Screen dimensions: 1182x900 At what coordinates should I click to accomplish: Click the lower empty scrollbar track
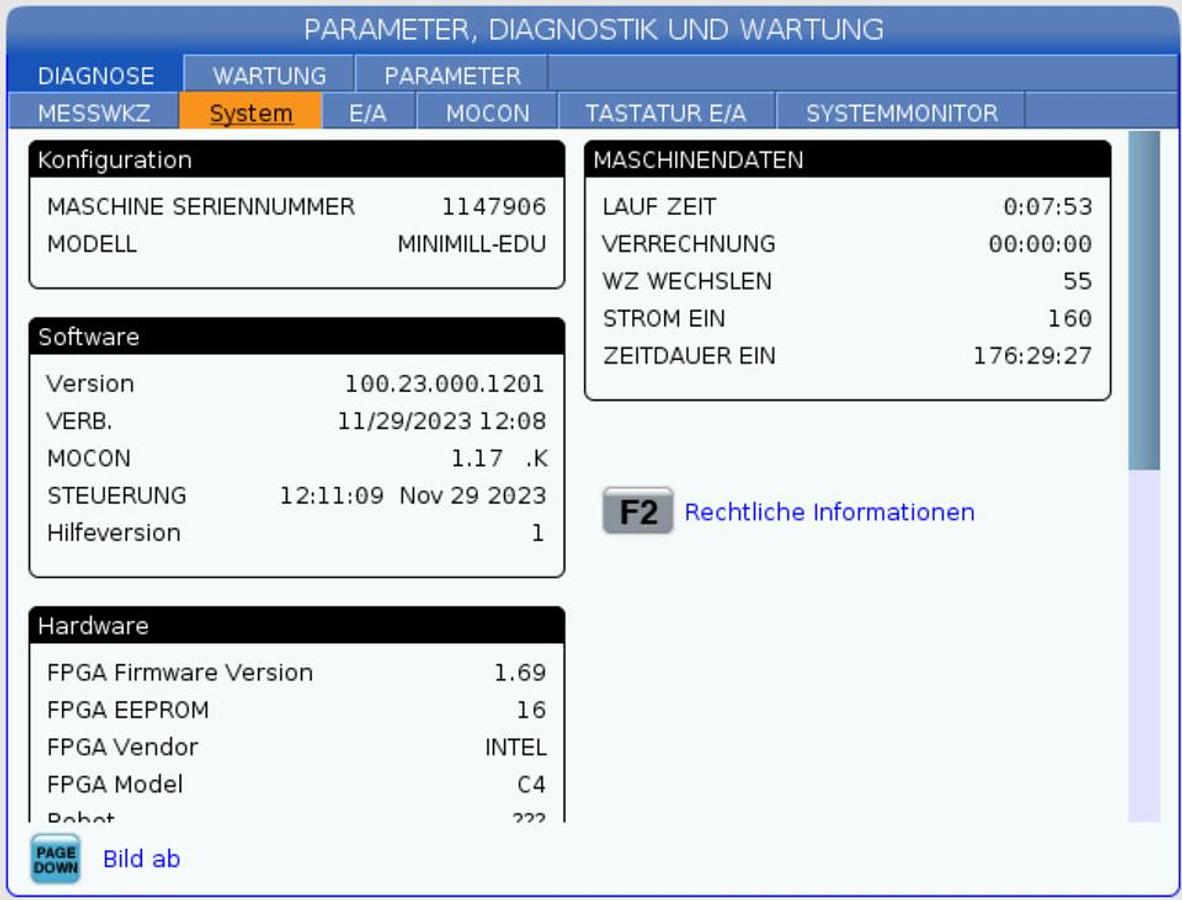(1144, 650)
